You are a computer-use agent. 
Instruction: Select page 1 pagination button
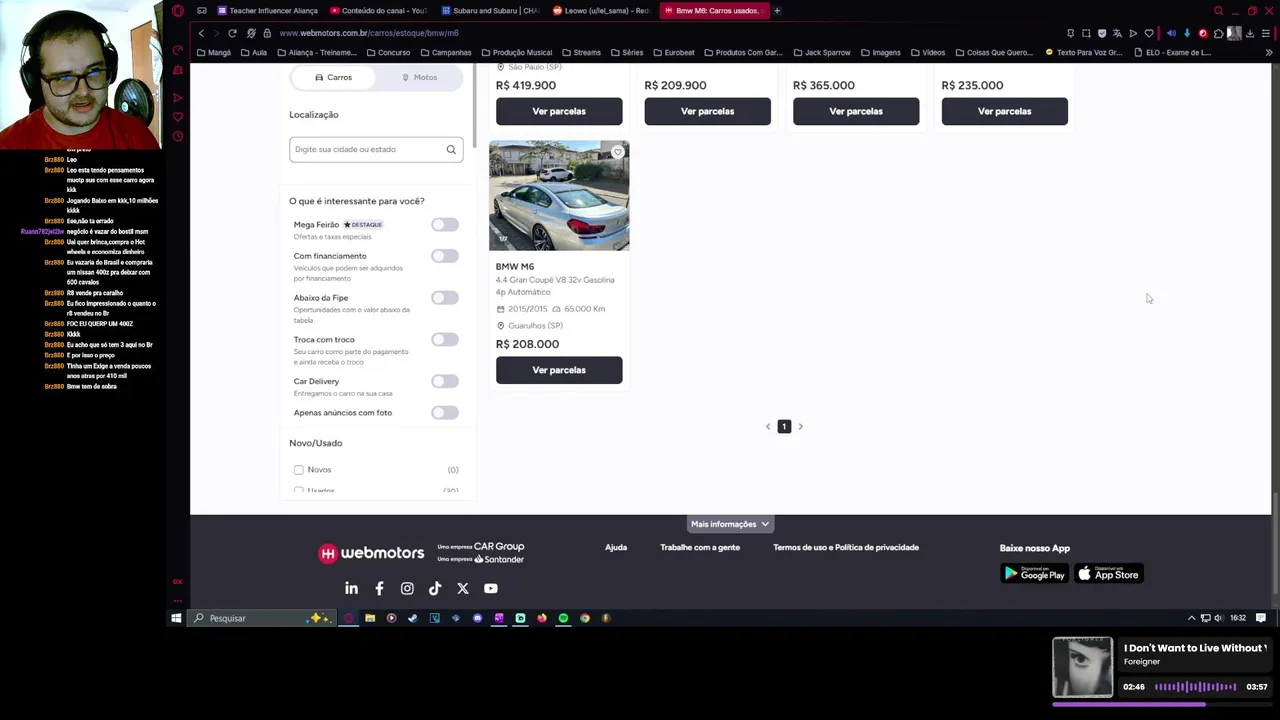point(784,427)
